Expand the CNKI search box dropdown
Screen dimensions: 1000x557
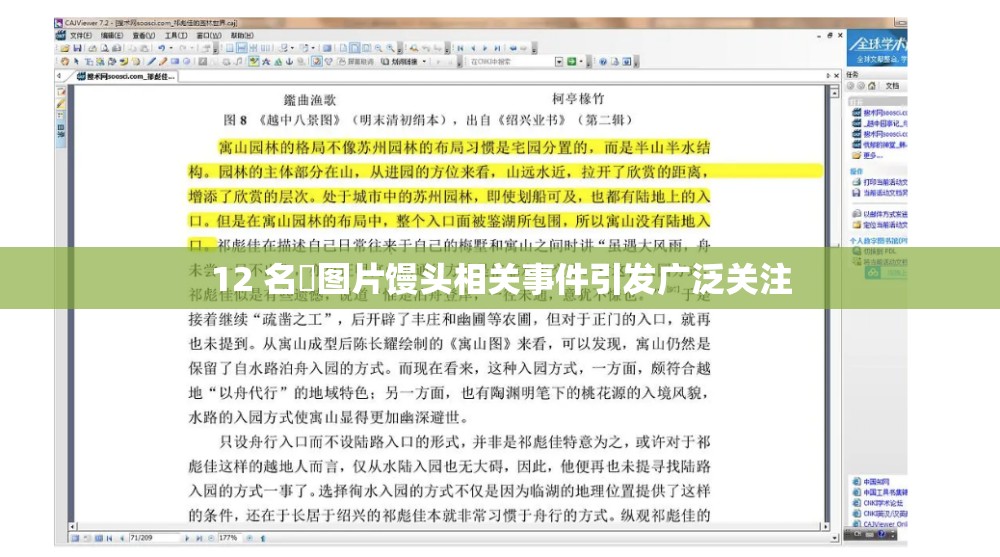pyautogui.click(x=559, y=61)
